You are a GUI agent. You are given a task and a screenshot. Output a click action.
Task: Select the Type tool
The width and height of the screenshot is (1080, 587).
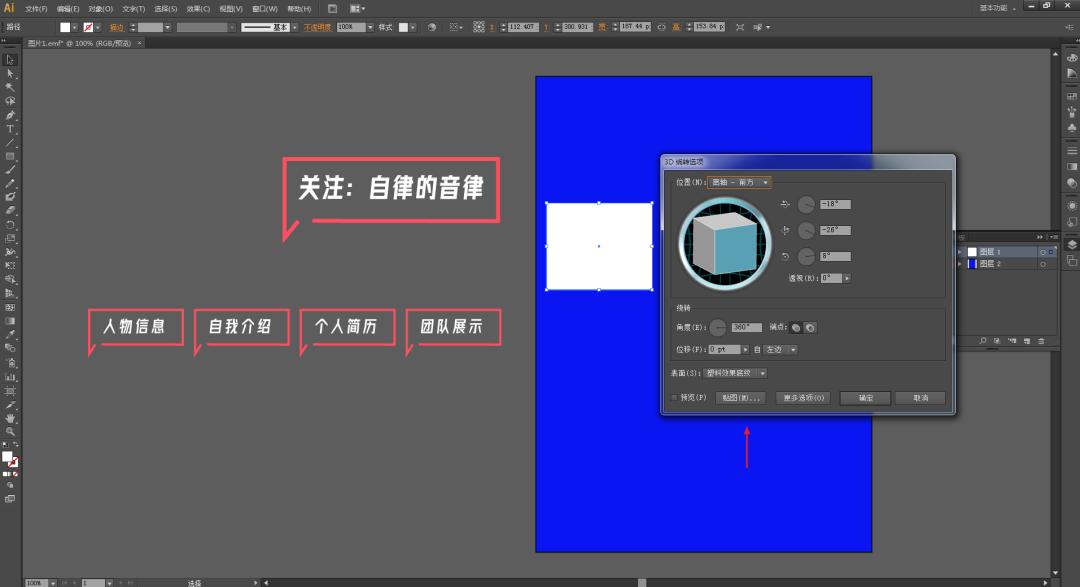pos(11,128)
